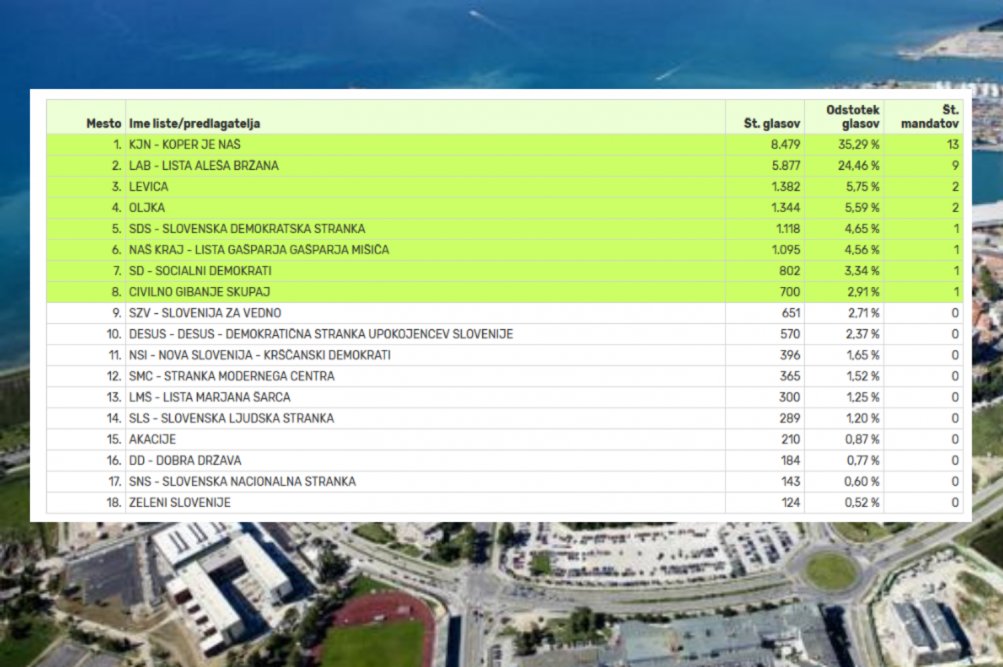Click vote count 1.118 for SDS
The height and width of the screenshot is (667, 1003).
coord(788,229)
